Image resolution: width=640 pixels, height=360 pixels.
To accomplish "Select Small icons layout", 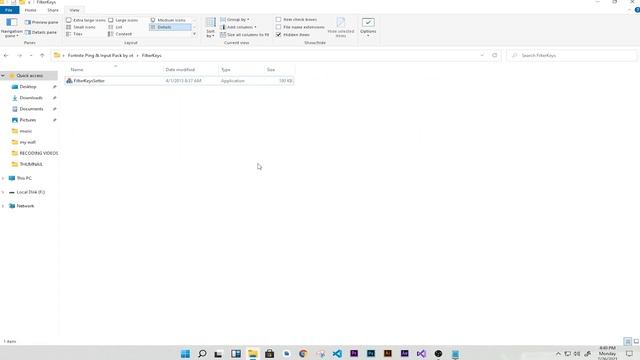I will [81, 27].
